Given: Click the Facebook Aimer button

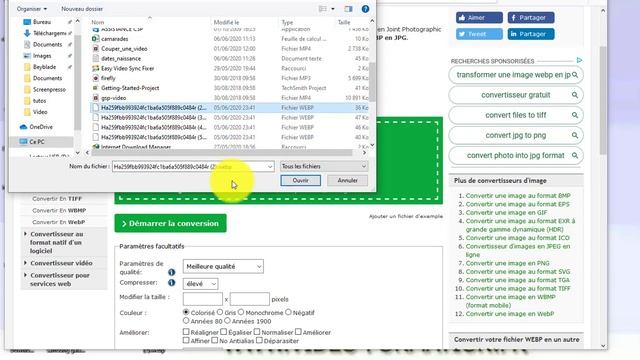Looking at the screenshot, I should tap(479, 18).
